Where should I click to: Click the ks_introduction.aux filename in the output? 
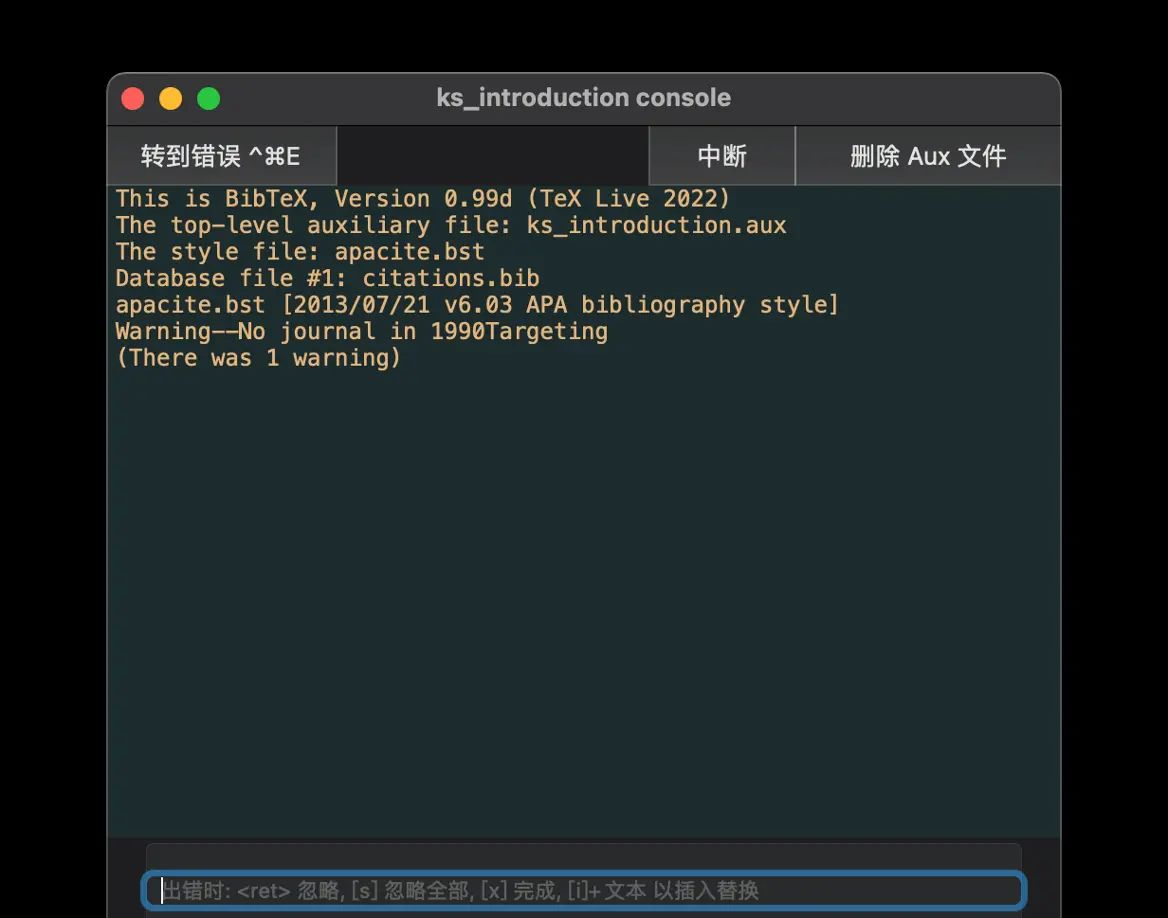pos(656,225)
